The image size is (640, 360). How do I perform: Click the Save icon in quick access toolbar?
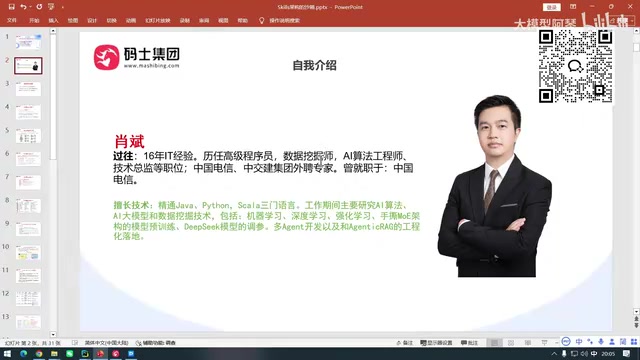point(11,7)
